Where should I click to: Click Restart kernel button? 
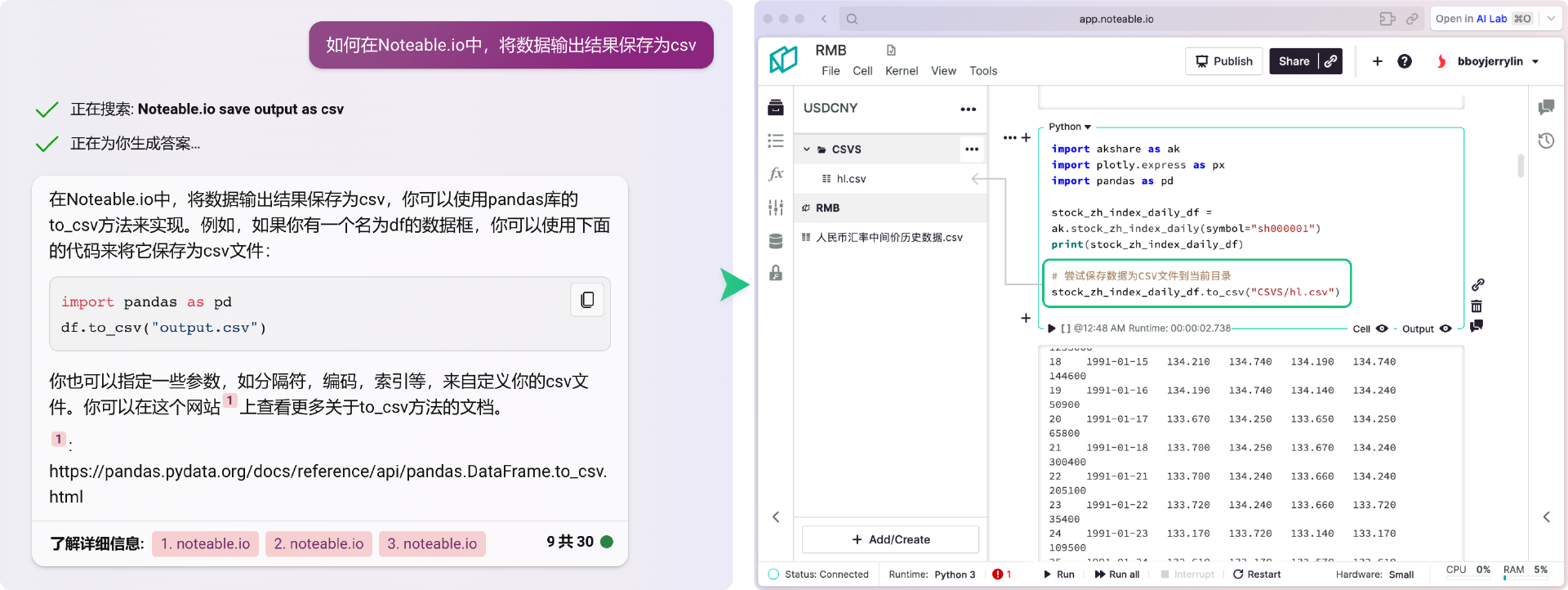point(1257,574)
